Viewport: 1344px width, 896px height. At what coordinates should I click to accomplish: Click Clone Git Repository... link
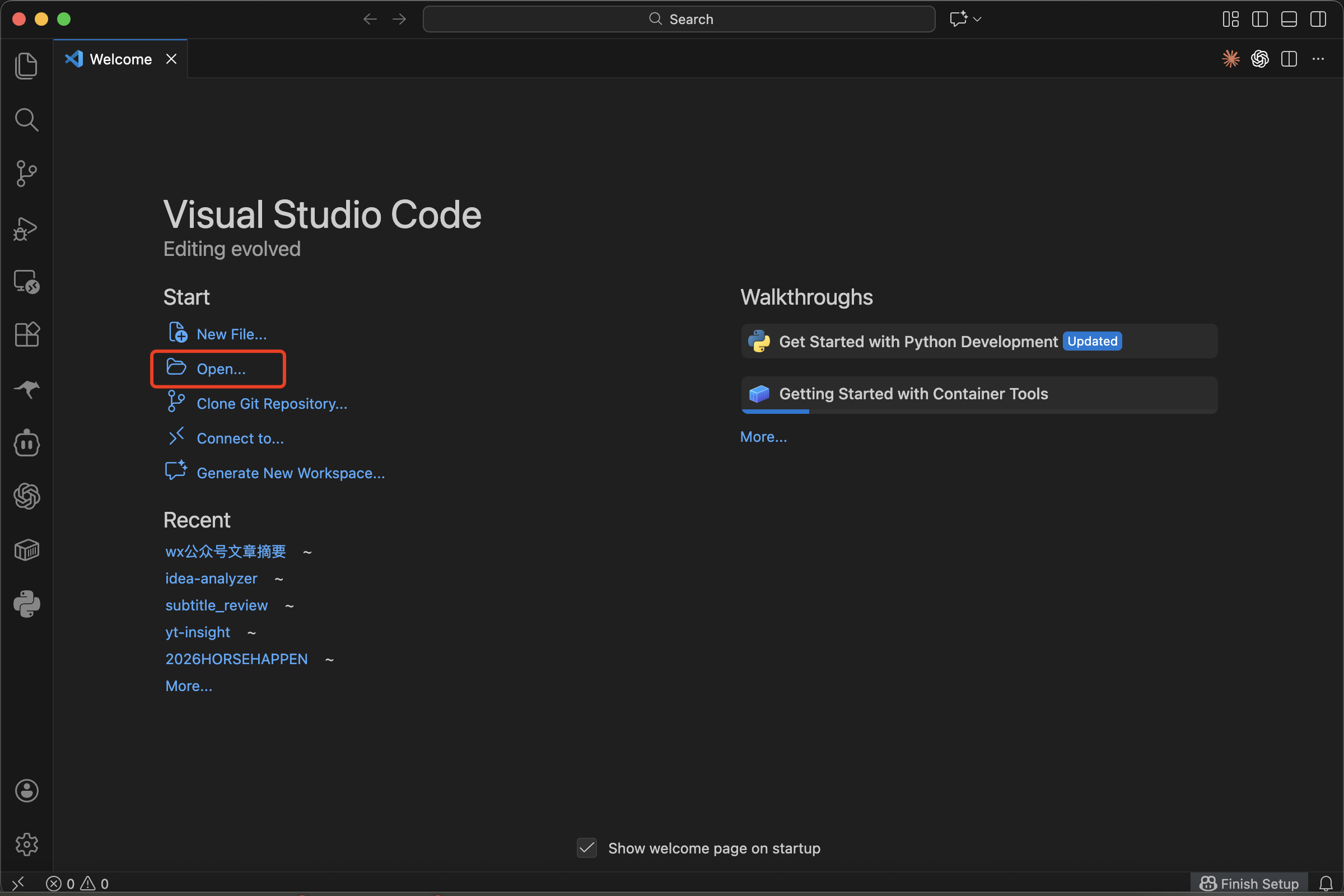(272, 404)
